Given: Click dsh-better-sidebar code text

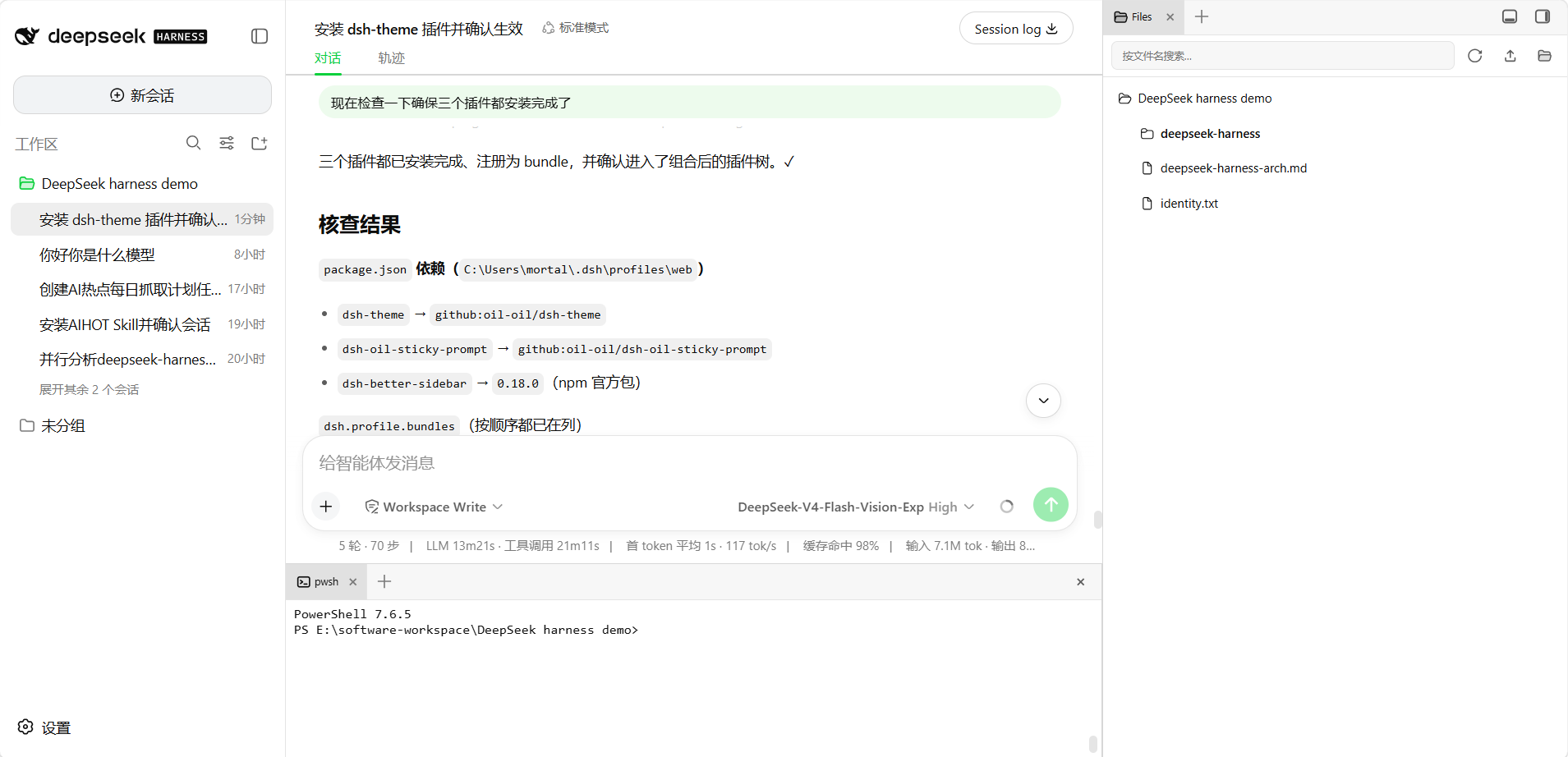Looking at the screenshot, I should click(404, 383).
